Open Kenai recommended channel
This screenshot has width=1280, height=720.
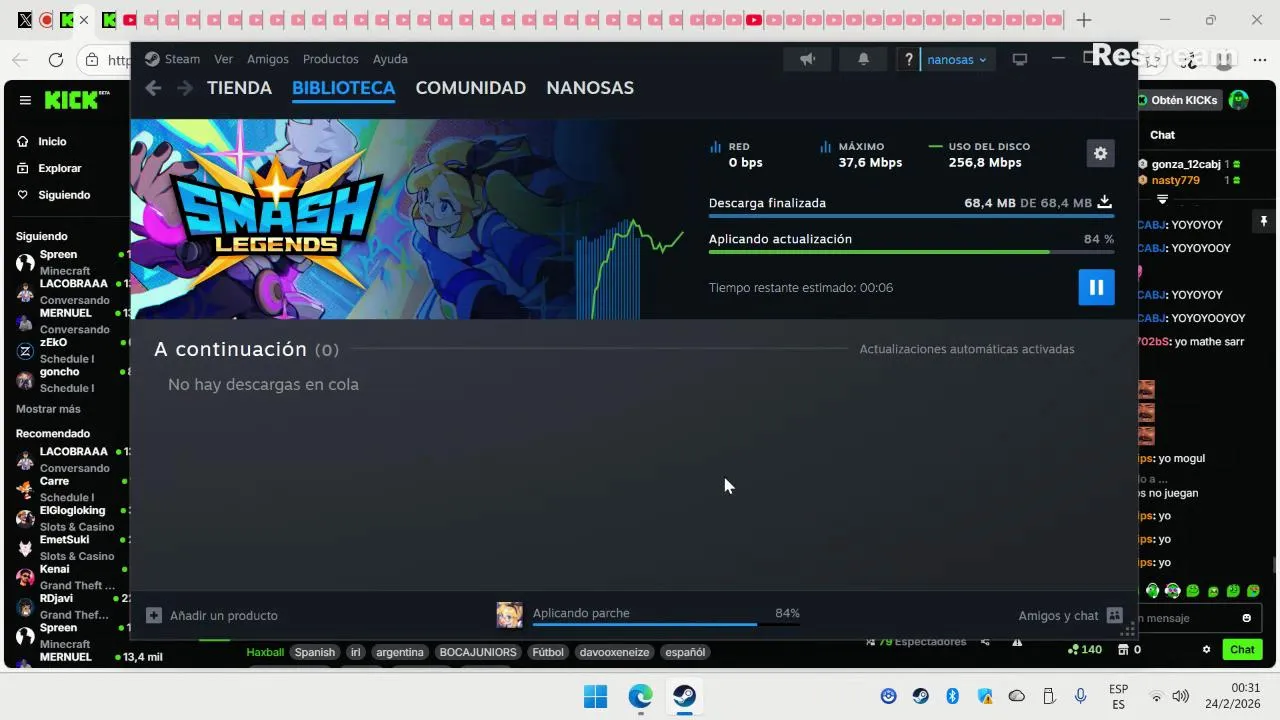tap(72, 577)
